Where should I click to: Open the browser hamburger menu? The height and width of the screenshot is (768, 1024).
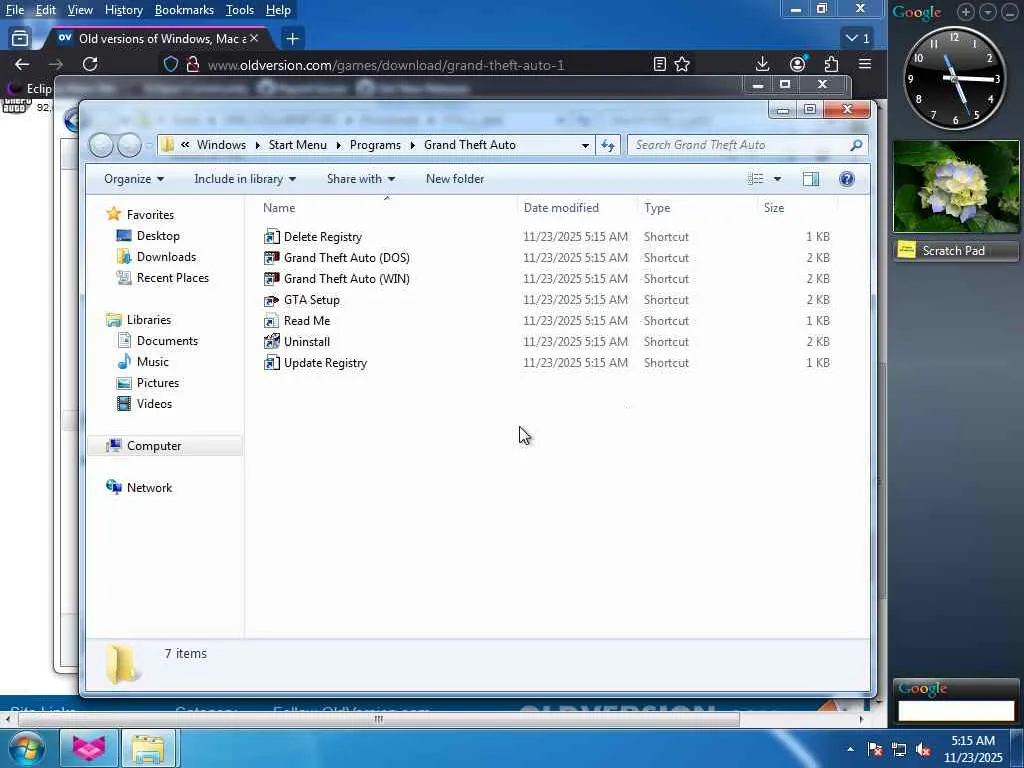[865, 64]
